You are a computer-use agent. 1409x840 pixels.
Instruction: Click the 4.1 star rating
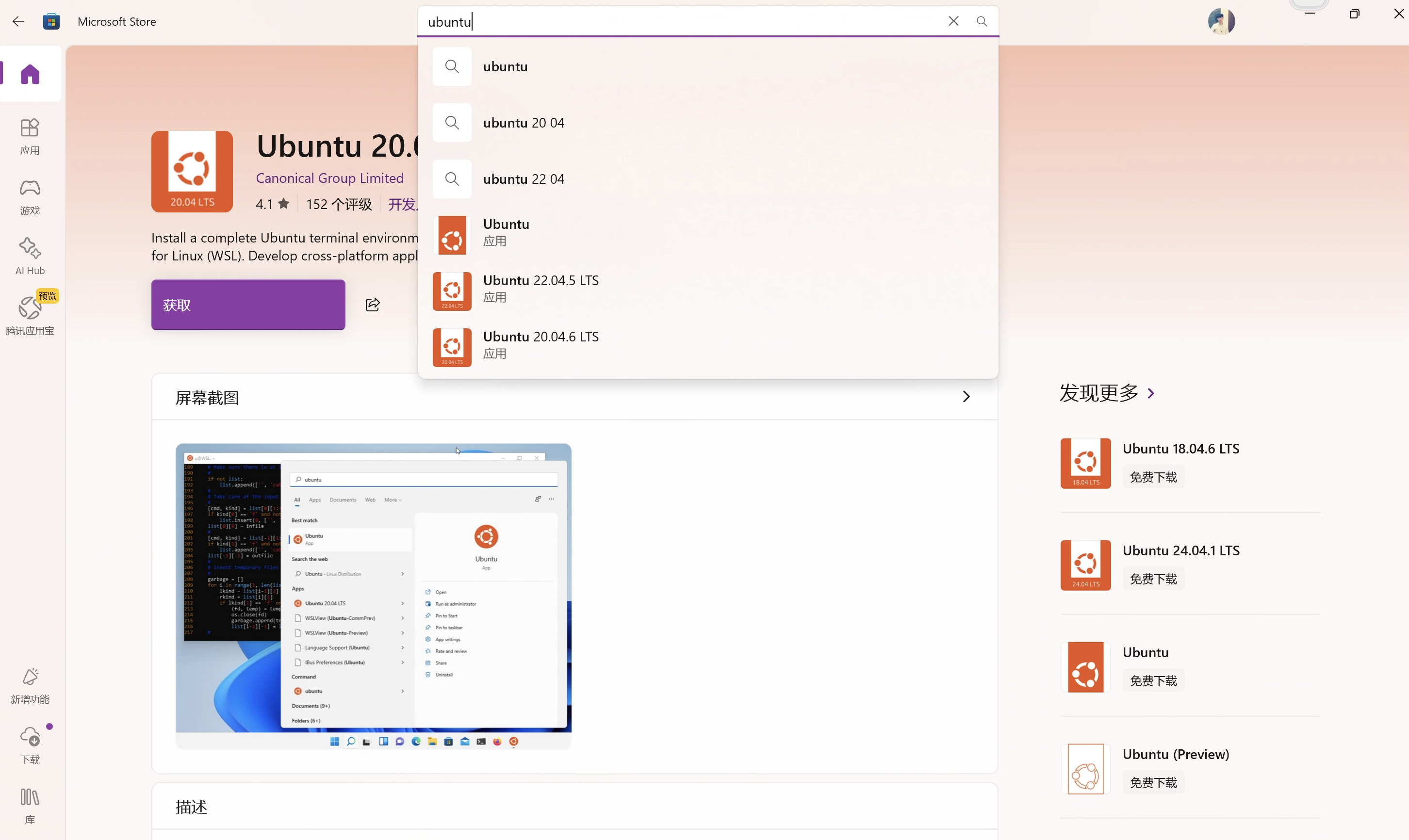[x=272, y=204]
